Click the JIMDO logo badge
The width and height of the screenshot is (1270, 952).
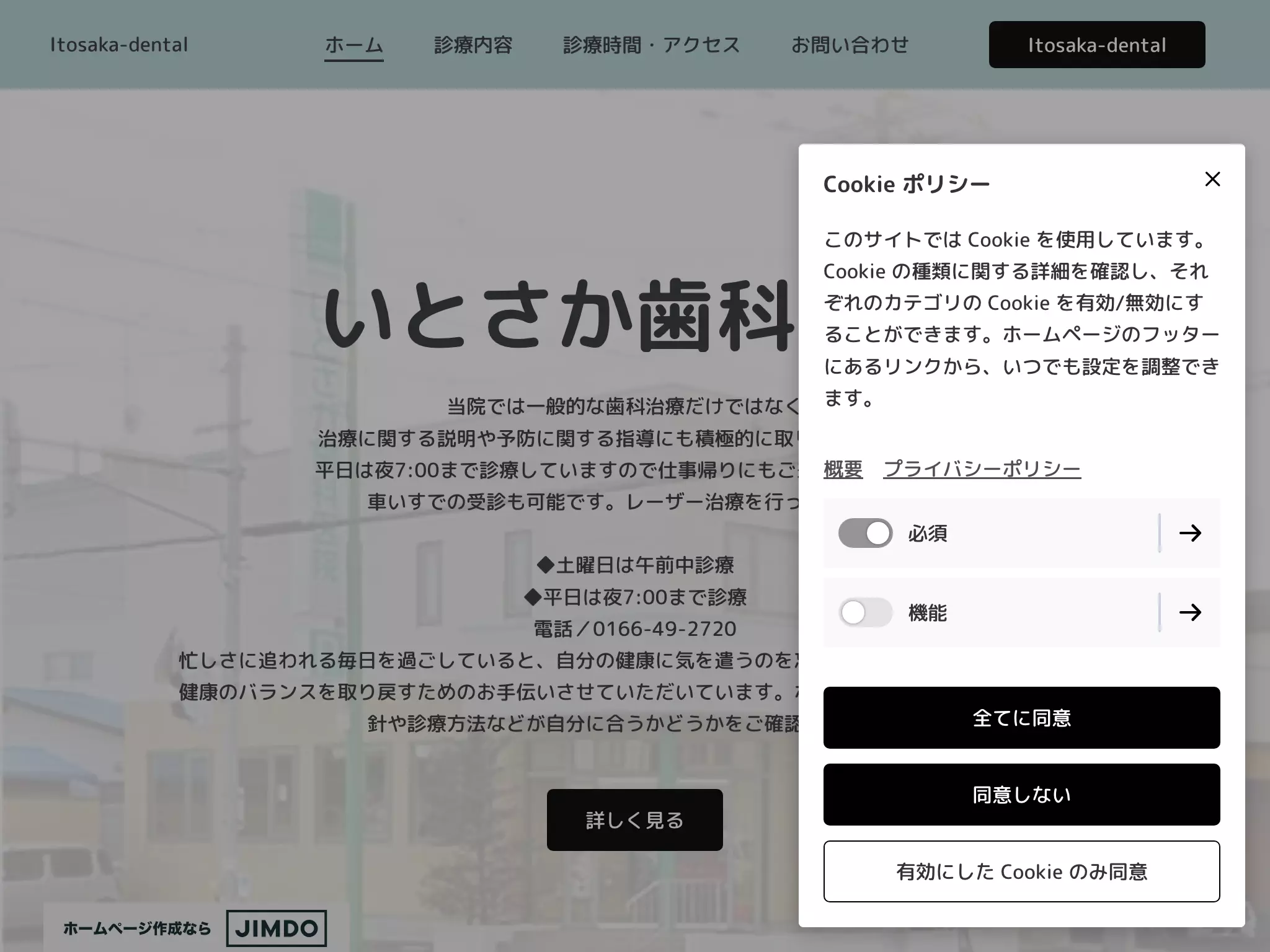click(276, 928)
